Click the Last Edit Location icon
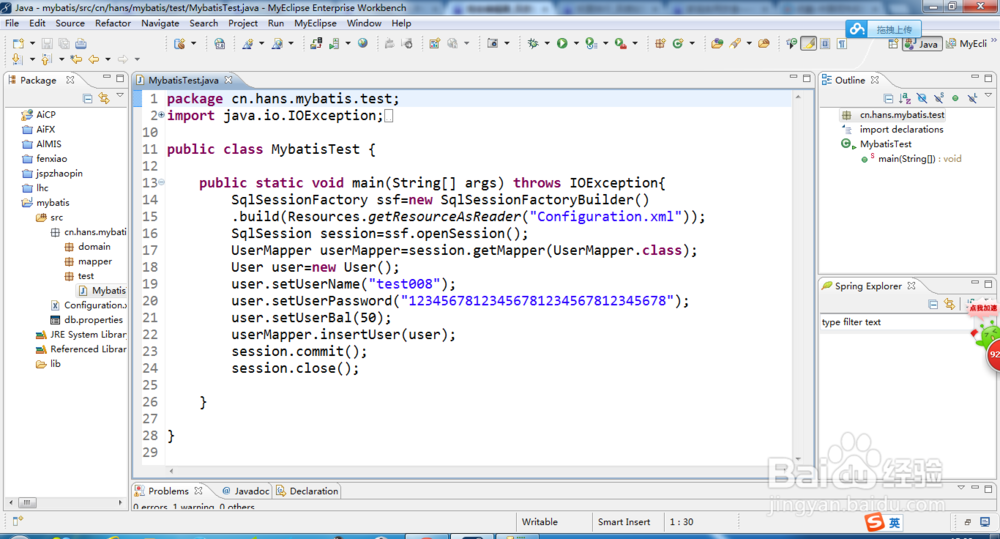1000x539 pixels. [77, 59]
